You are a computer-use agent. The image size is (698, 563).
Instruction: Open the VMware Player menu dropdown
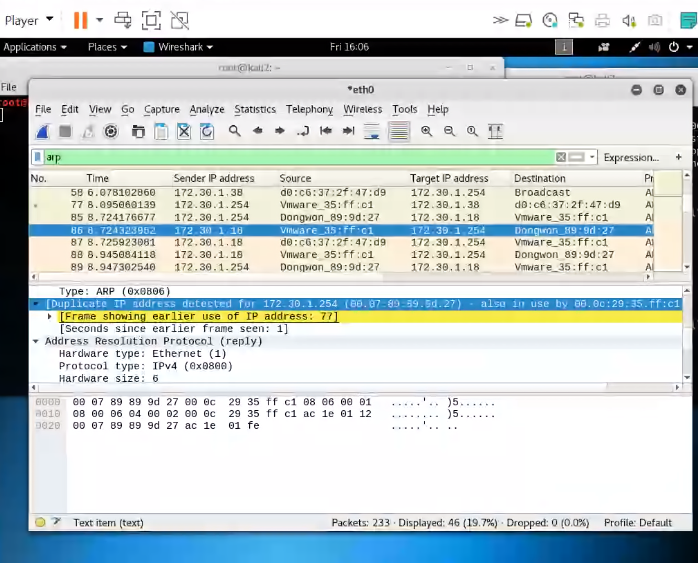pyautogui.click(x=29, y=20)
